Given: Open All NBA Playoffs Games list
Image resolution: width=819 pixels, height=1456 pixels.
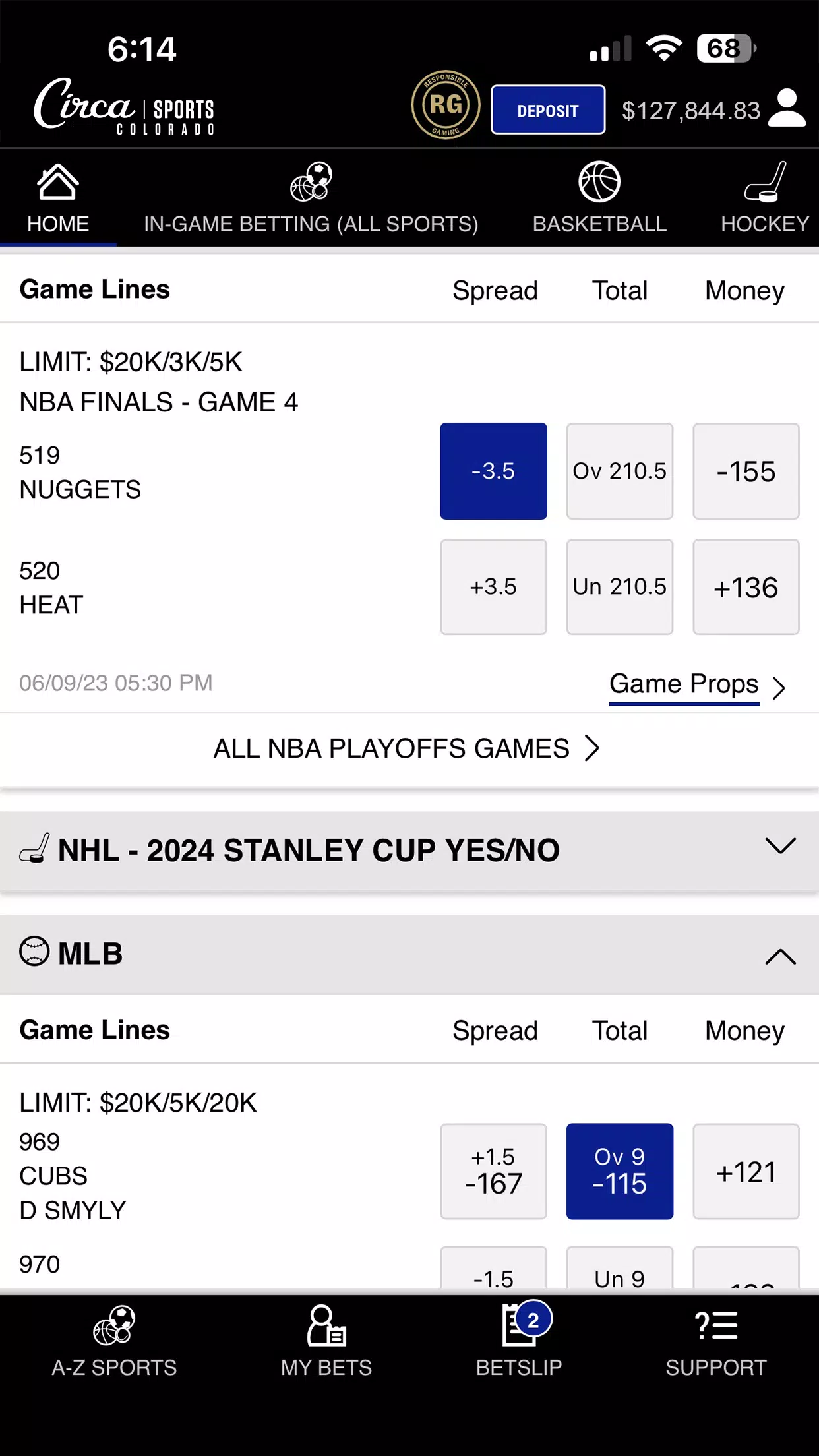Looking at the screenshot, I should (406, 748).
